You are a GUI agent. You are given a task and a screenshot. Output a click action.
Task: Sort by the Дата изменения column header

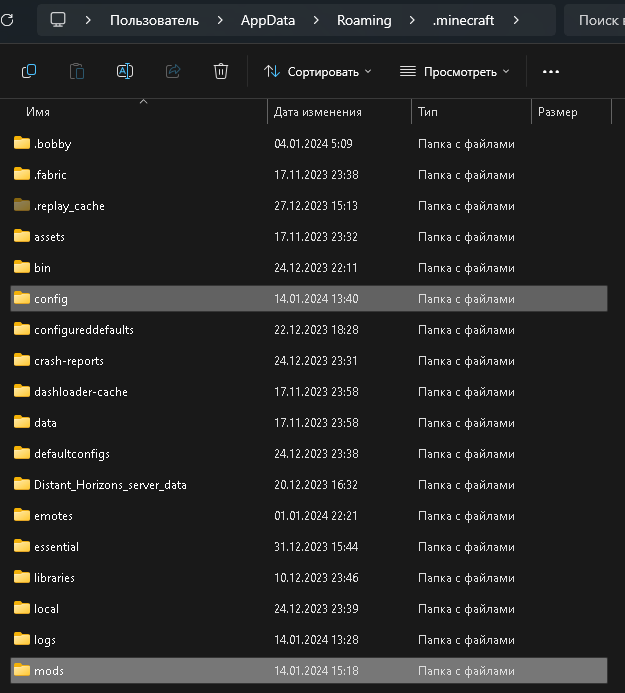[318, 112]
